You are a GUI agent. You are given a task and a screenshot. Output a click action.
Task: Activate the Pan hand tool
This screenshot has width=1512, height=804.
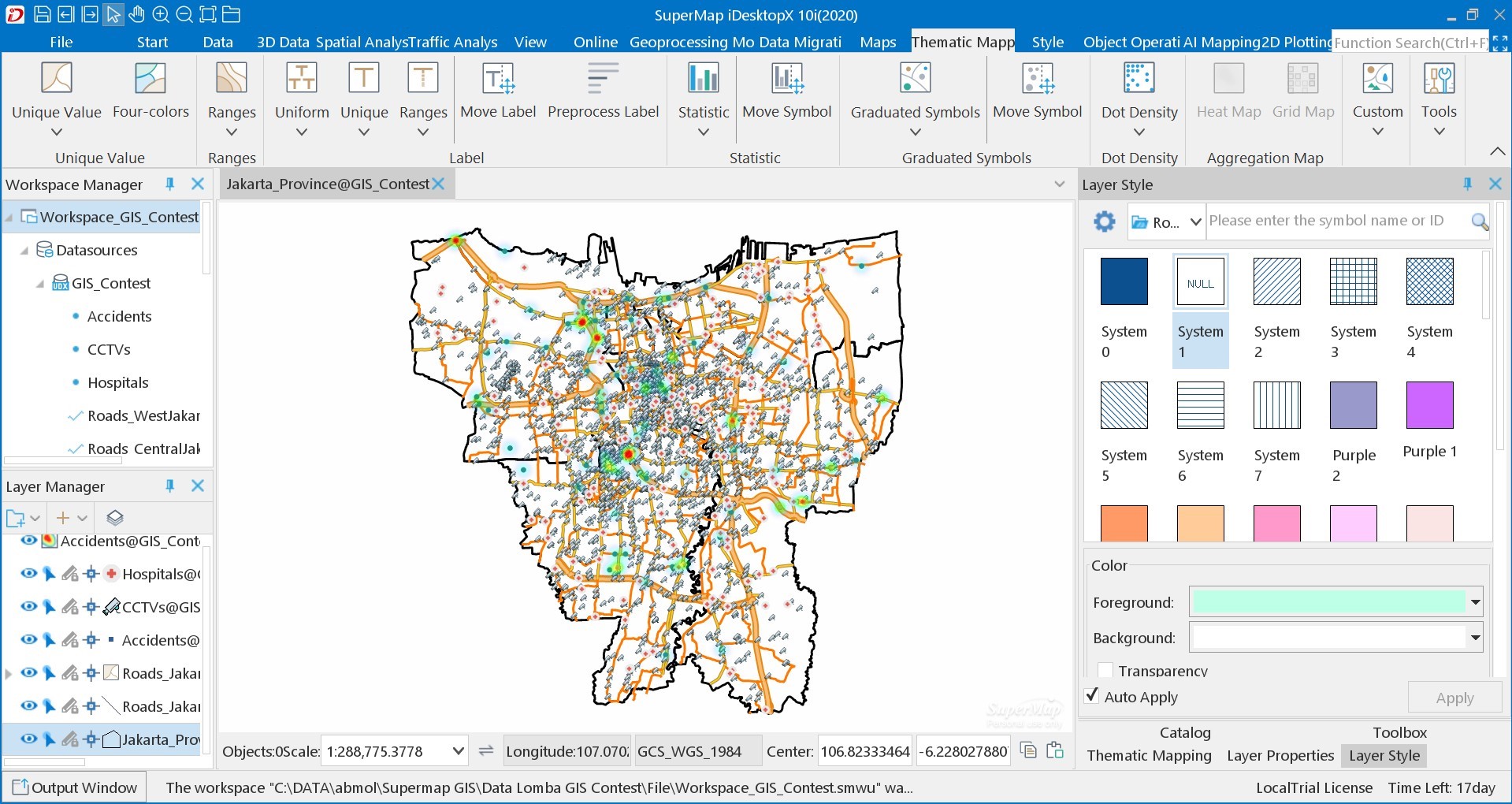click(x=136, y=14)
